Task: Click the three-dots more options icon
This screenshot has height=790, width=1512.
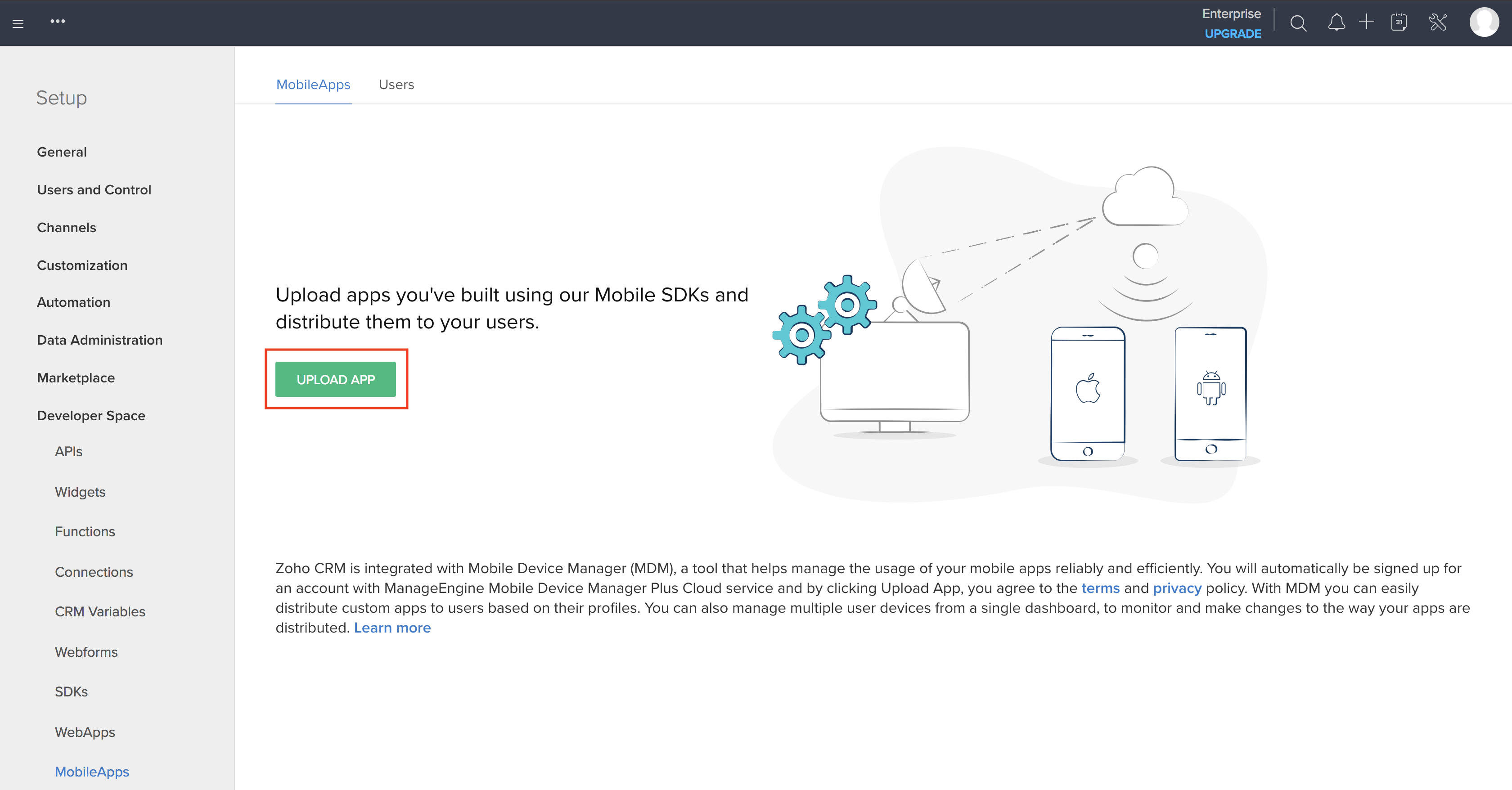Action: [x=58, y=22]
